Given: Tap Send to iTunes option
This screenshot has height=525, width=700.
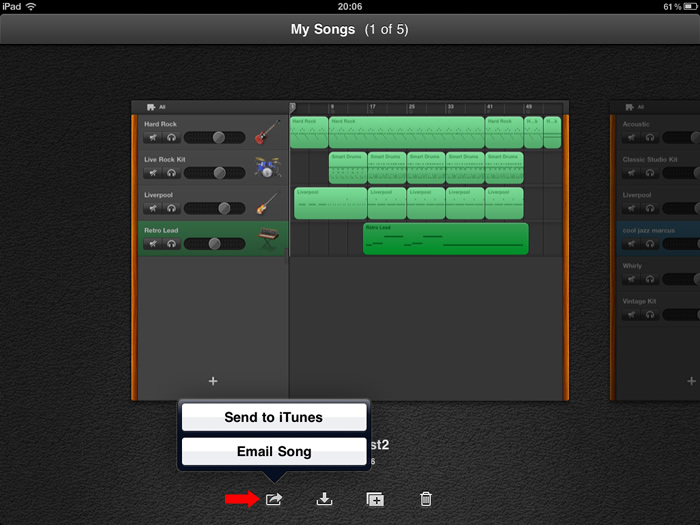Looking at the screenshot, I should pos(274,417).
